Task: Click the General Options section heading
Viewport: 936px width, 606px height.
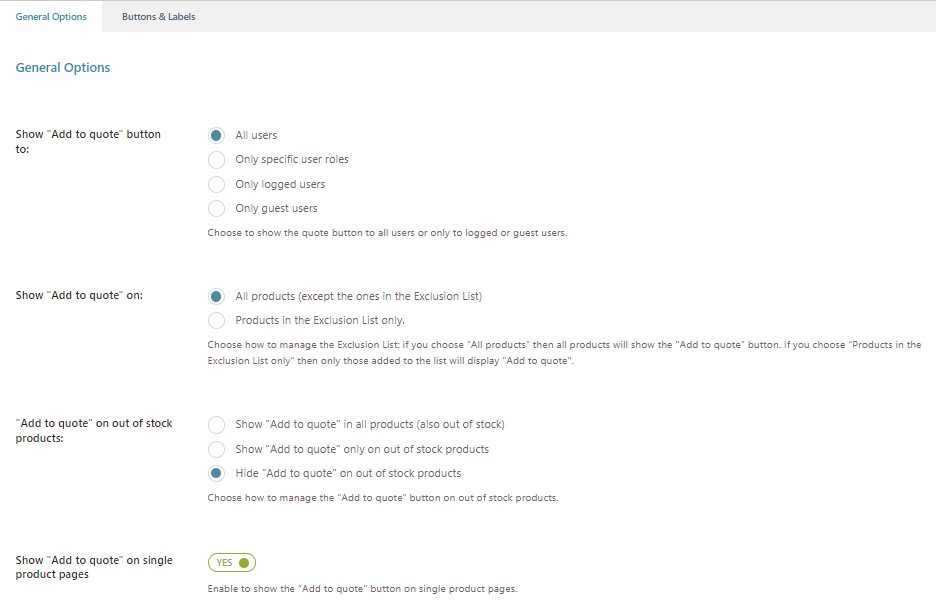Action: 63,67
